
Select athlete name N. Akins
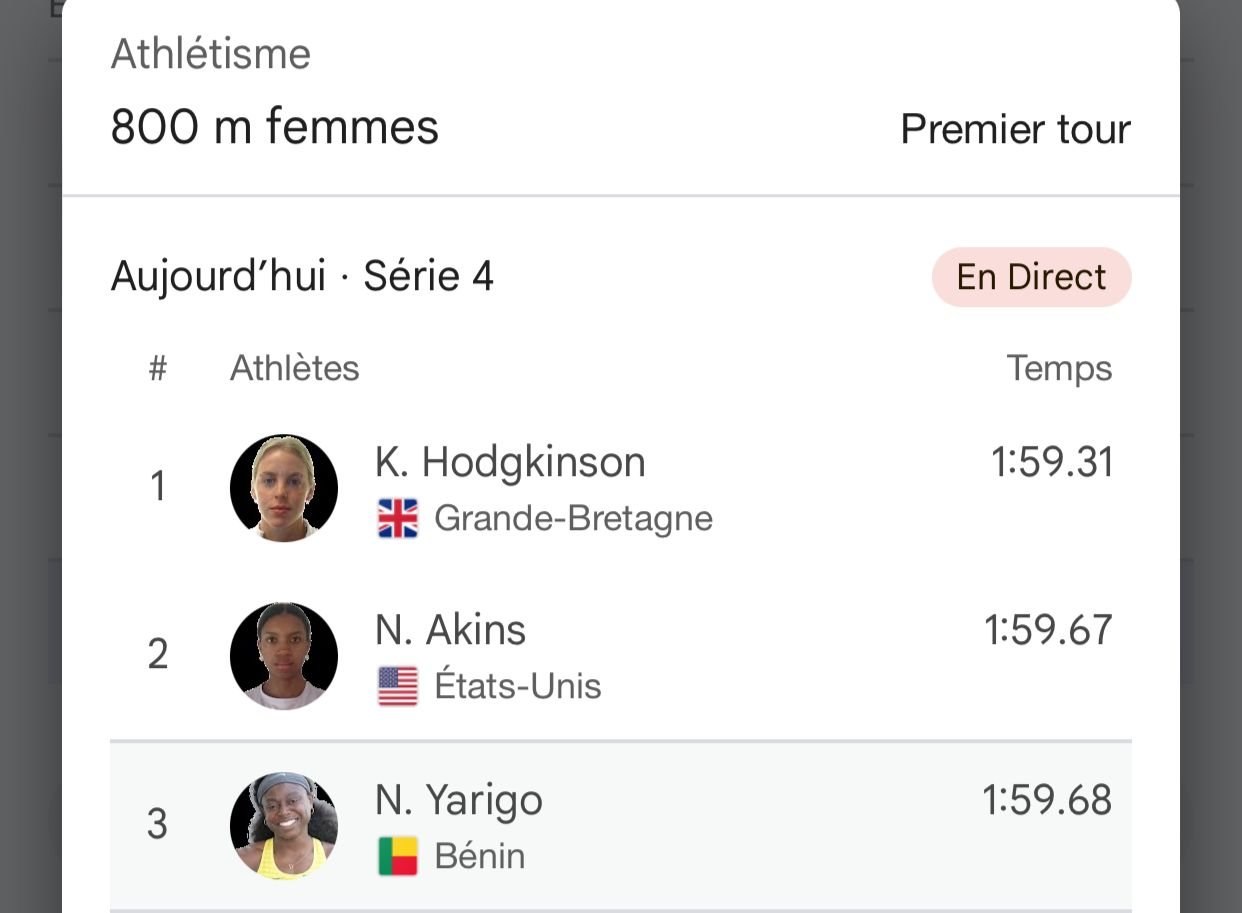pos(450,631)
